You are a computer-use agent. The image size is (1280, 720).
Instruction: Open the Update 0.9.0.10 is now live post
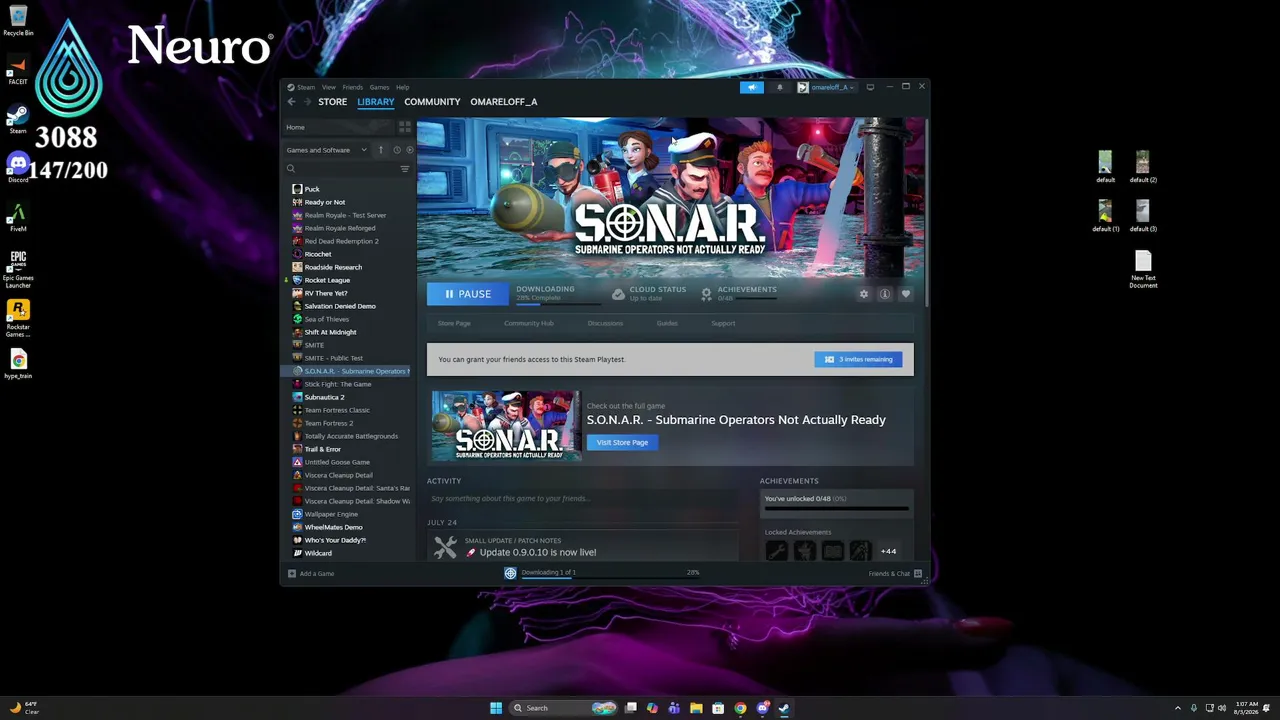pyautogui.click(x=537, y=552)
